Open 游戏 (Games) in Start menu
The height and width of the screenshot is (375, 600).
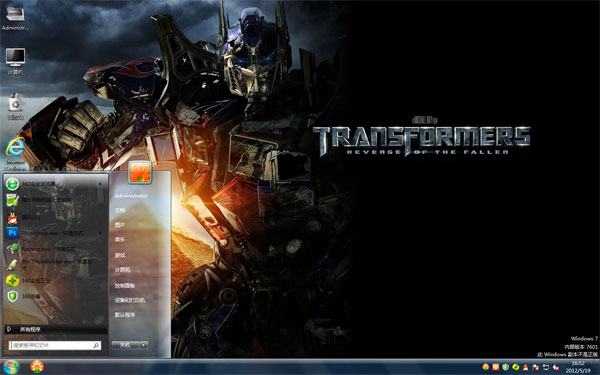point(120,255)
